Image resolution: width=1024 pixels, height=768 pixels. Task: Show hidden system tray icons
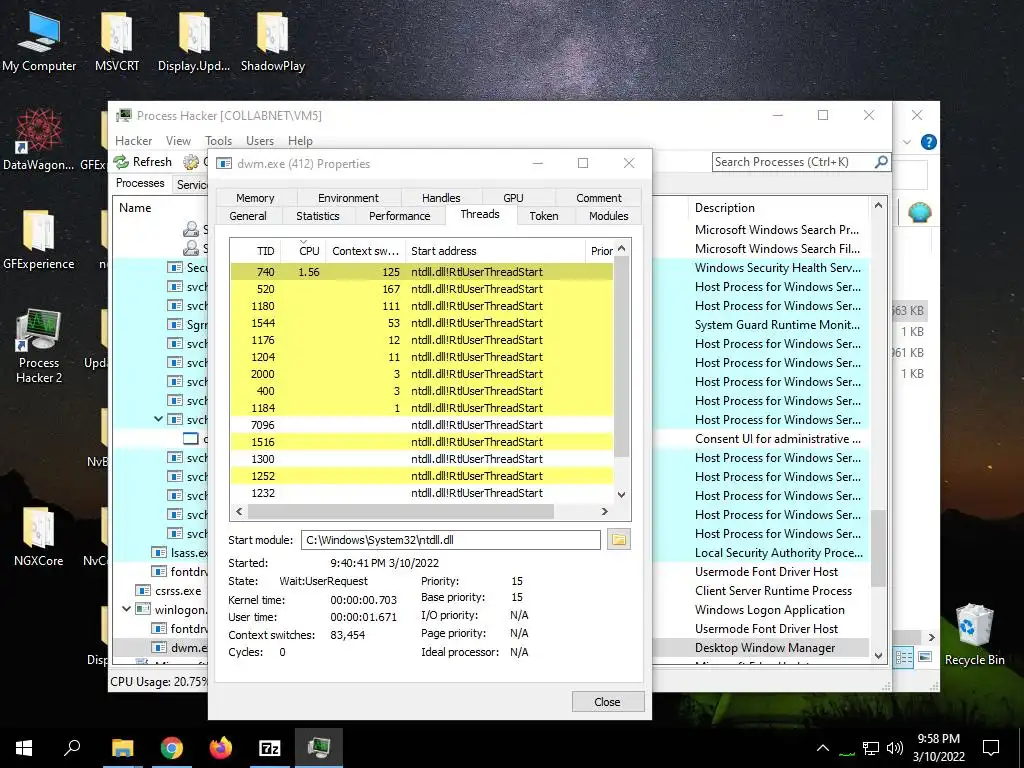[x=823, y=748]
